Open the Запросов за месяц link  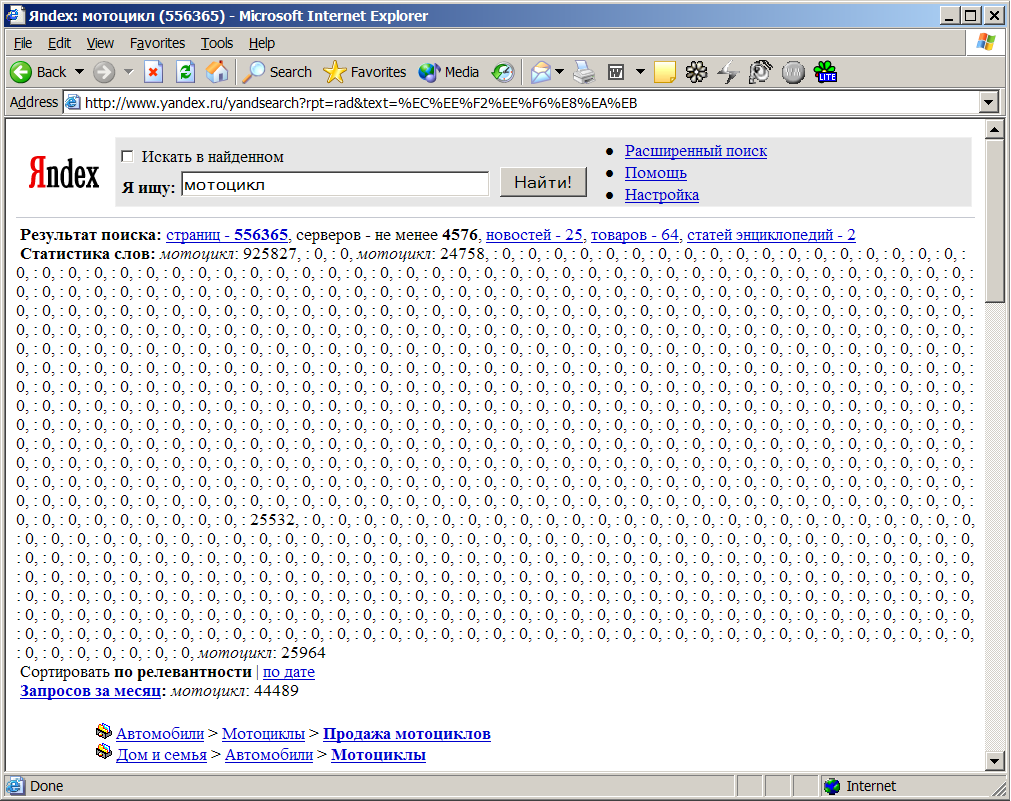[90, 691]
